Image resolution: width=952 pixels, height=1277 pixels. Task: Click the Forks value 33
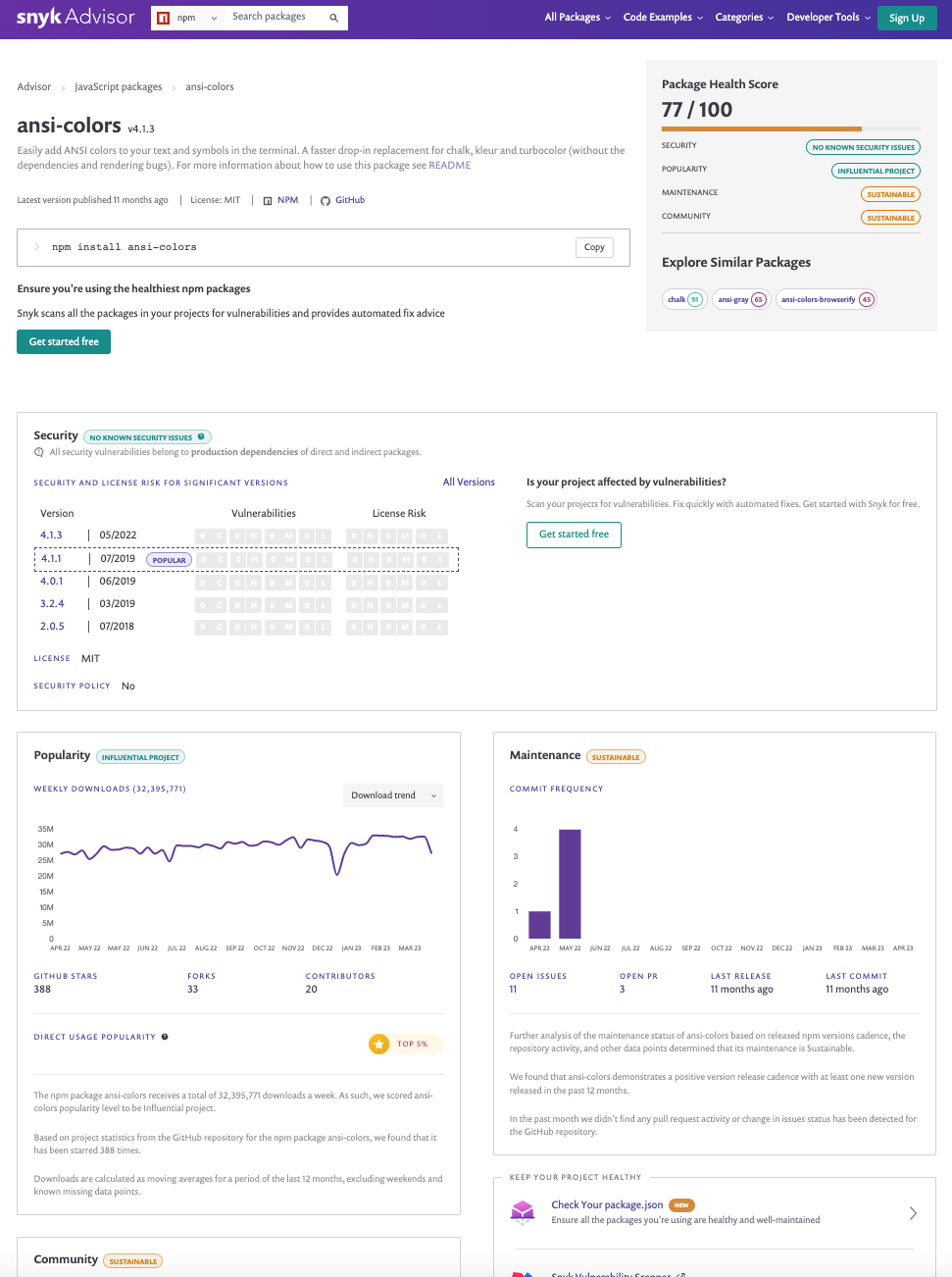(193, 990)
